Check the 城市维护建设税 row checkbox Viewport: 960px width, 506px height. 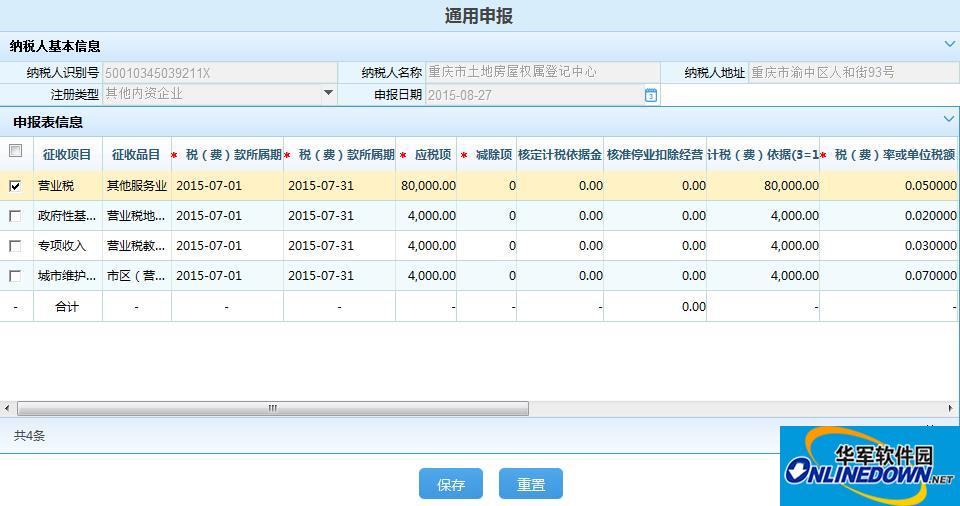15,276
